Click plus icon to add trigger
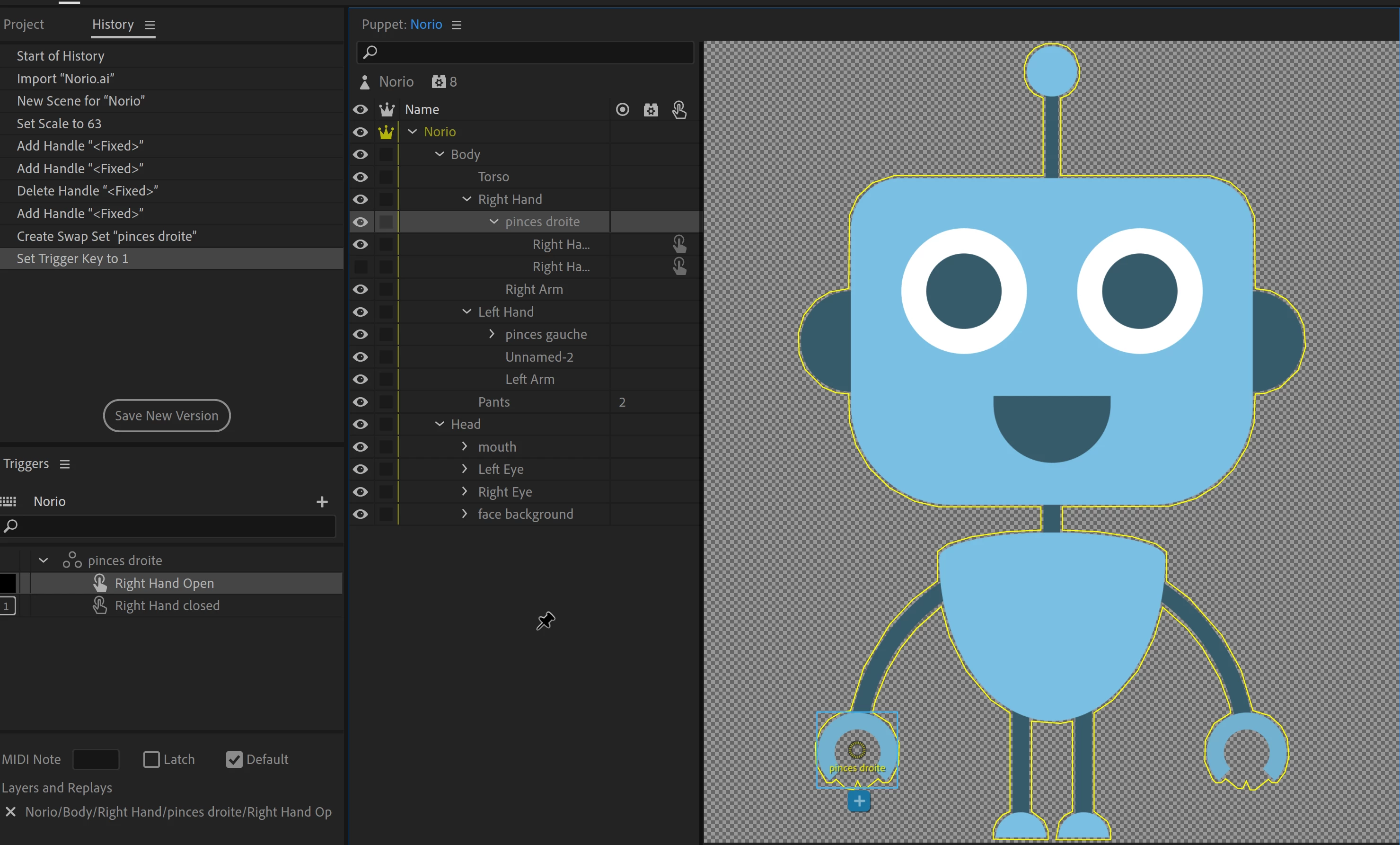The image size is (1400, 845). pyautogui.click(x=322, y=501)
